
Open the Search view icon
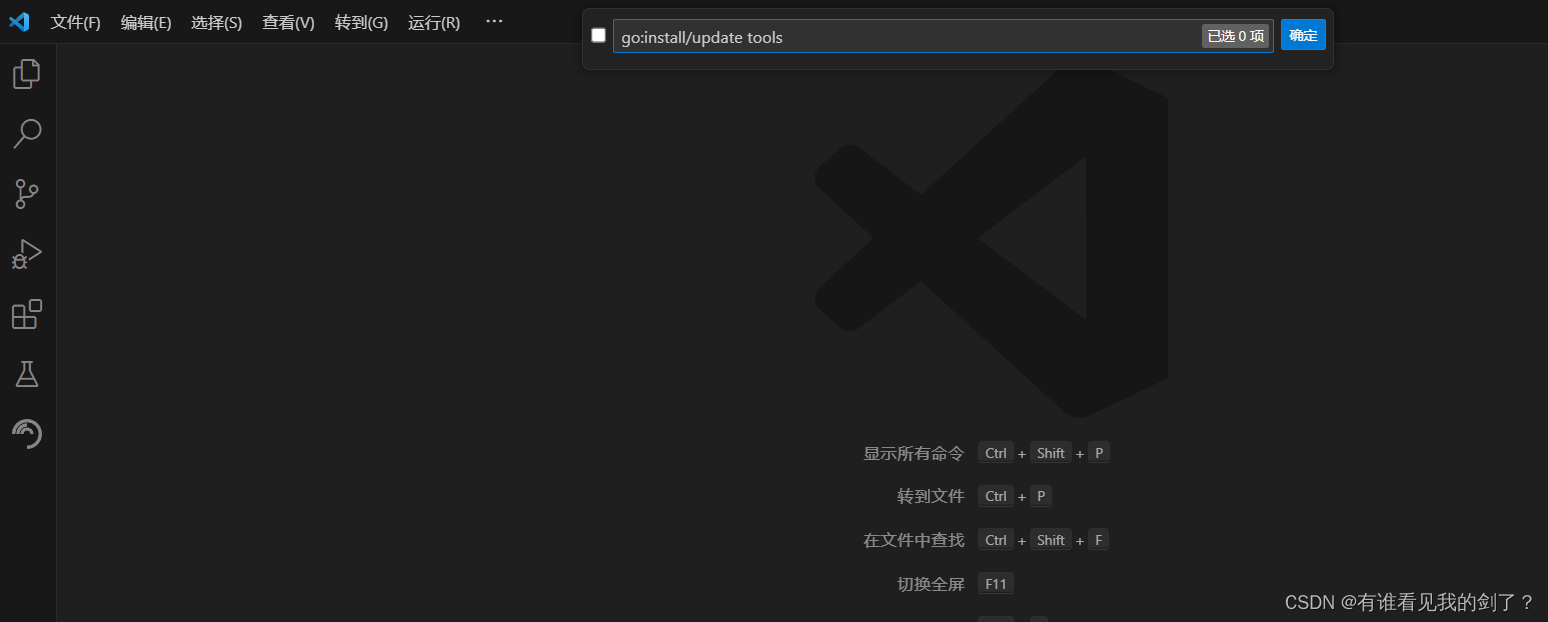[27, 134]
